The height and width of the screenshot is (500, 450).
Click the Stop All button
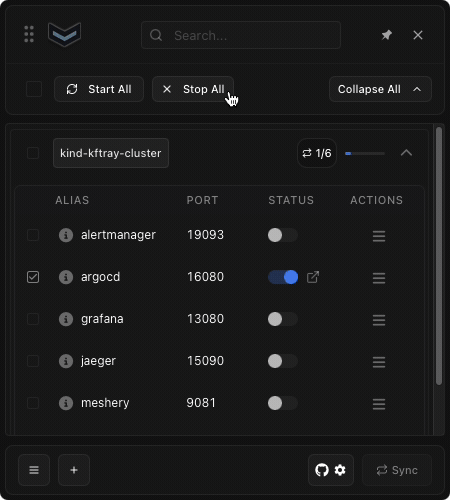(x=193, y=89)
